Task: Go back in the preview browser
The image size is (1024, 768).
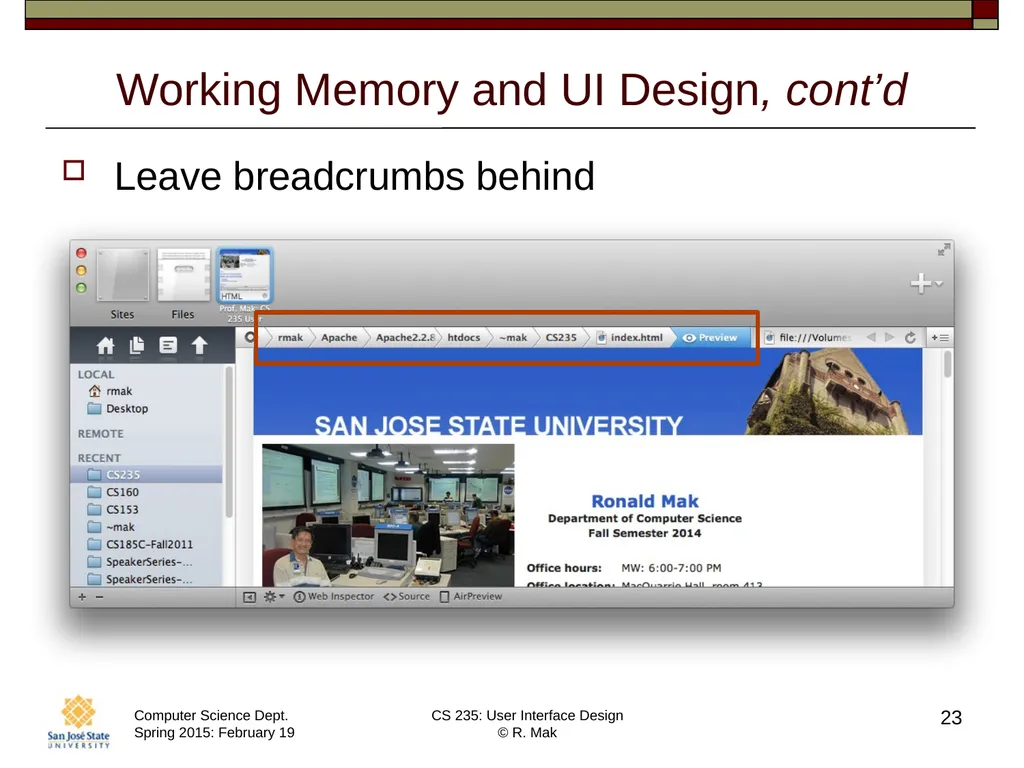Action: 871,337
